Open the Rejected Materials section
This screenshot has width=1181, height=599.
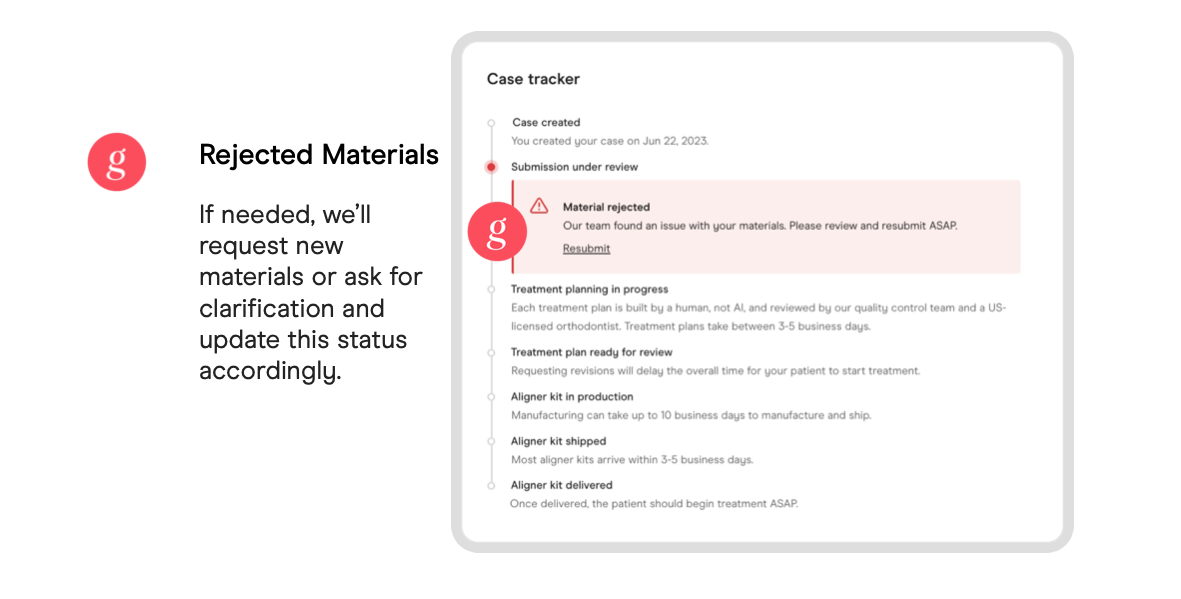point(318,155)
